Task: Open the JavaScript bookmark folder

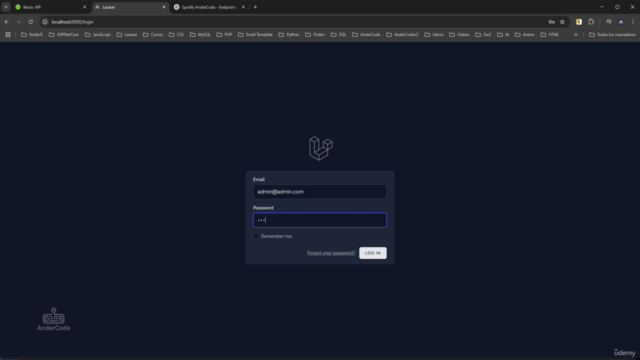Action: (x=98, y=35)
